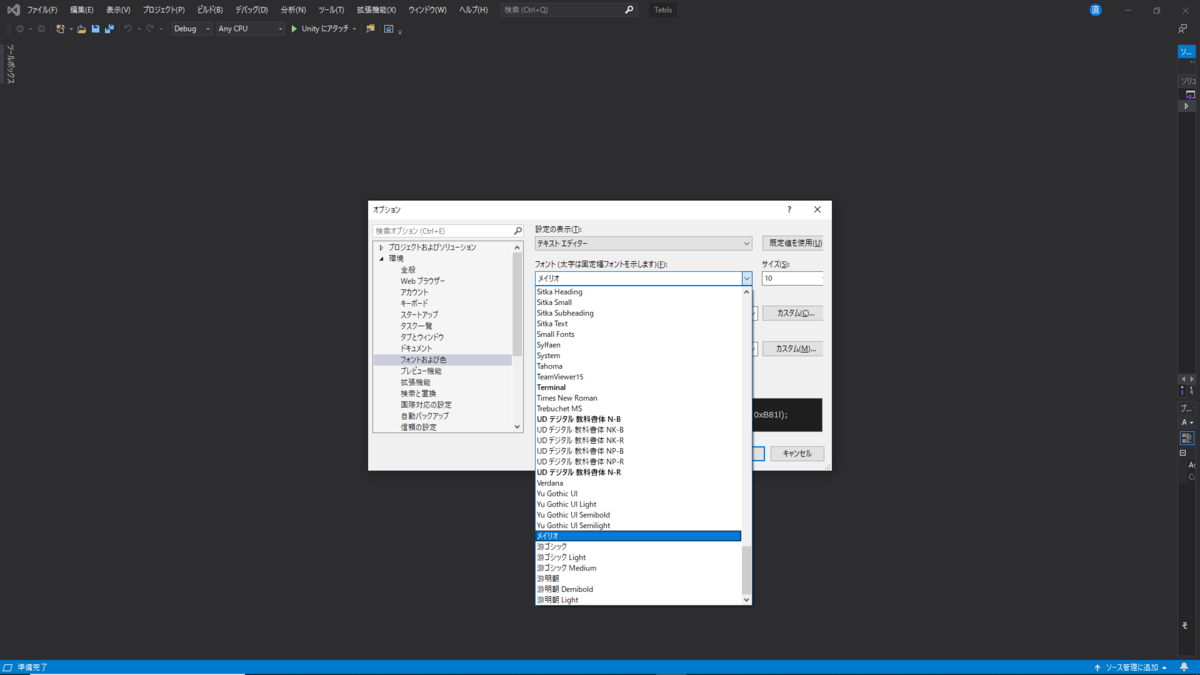Image resolution: width=1200 pixels, height=675 pixels.
Task: Choose Times New Roman from font list
Action: [x=638, y=398]
